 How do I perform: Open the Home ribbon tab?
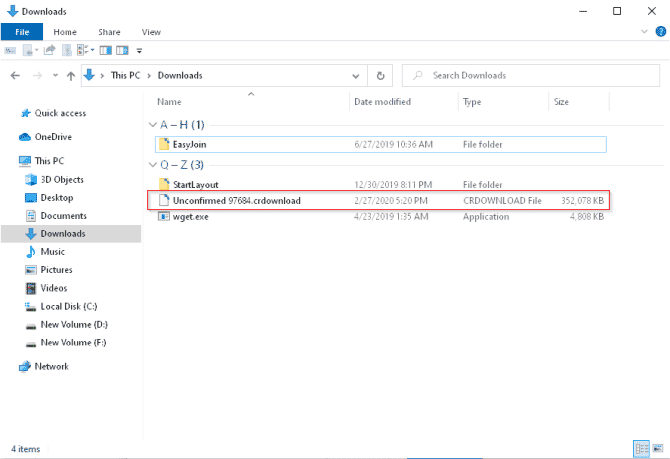pyautogui.click(x=65, y=32)
